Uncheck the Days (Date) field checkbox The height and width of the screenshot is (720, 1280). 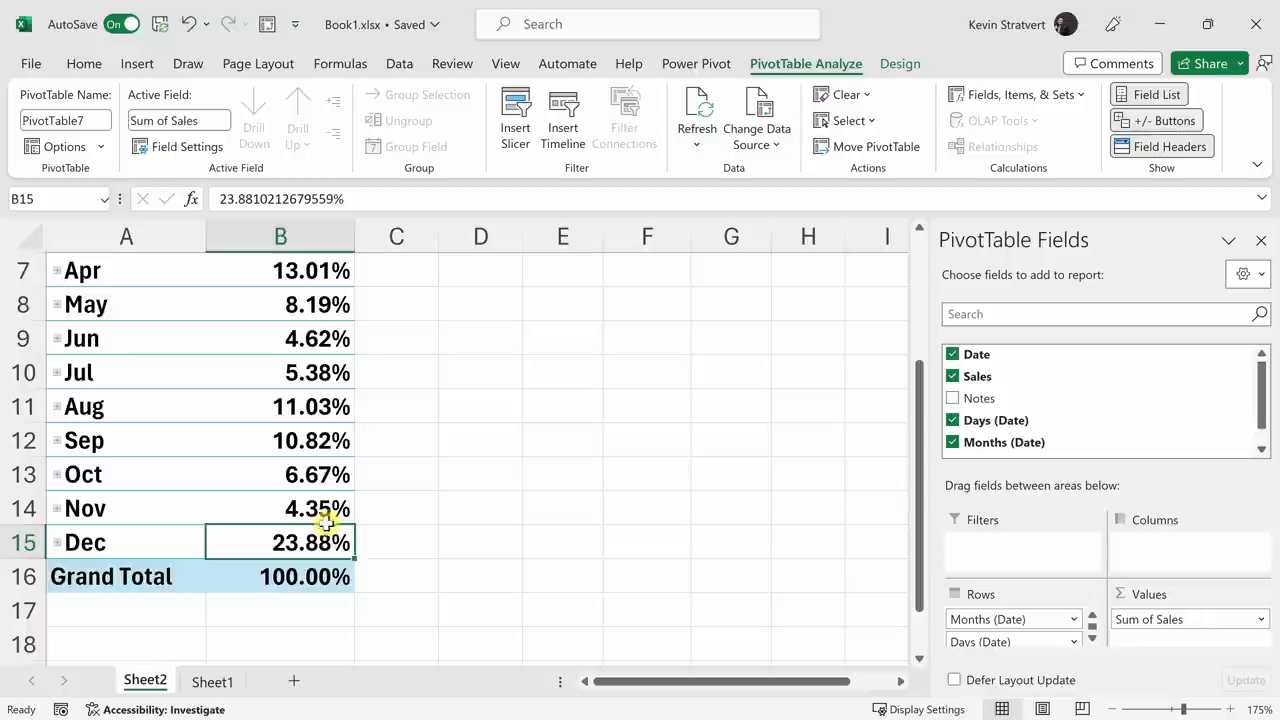952,420
